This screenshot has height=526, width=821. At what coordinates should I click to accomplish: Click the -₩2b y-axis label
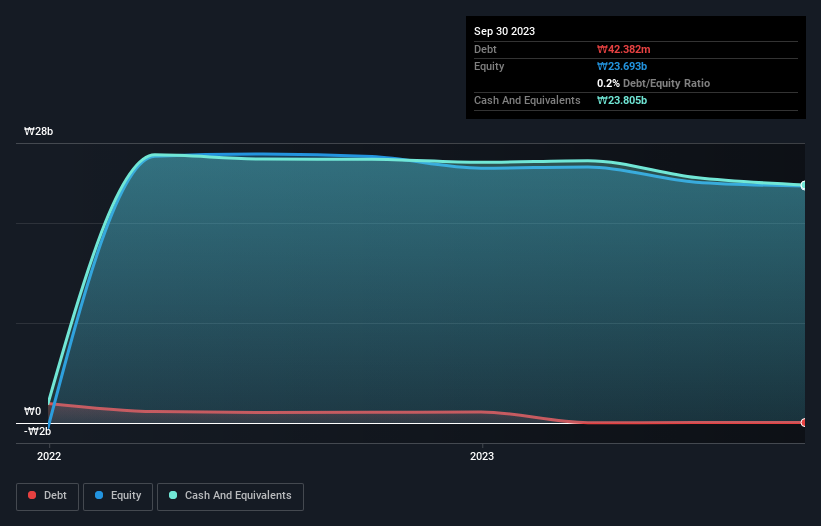point(38,431)
